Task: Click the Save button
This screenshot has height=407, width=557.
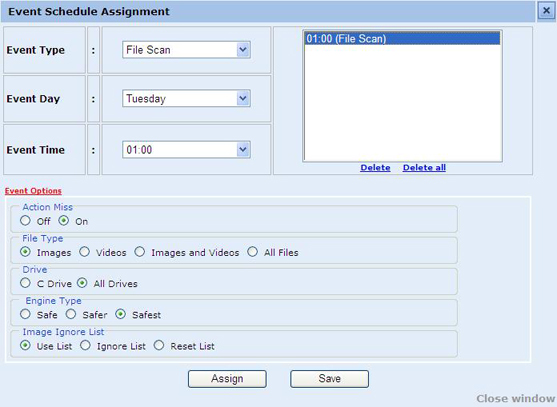Action: coord(330,379)
